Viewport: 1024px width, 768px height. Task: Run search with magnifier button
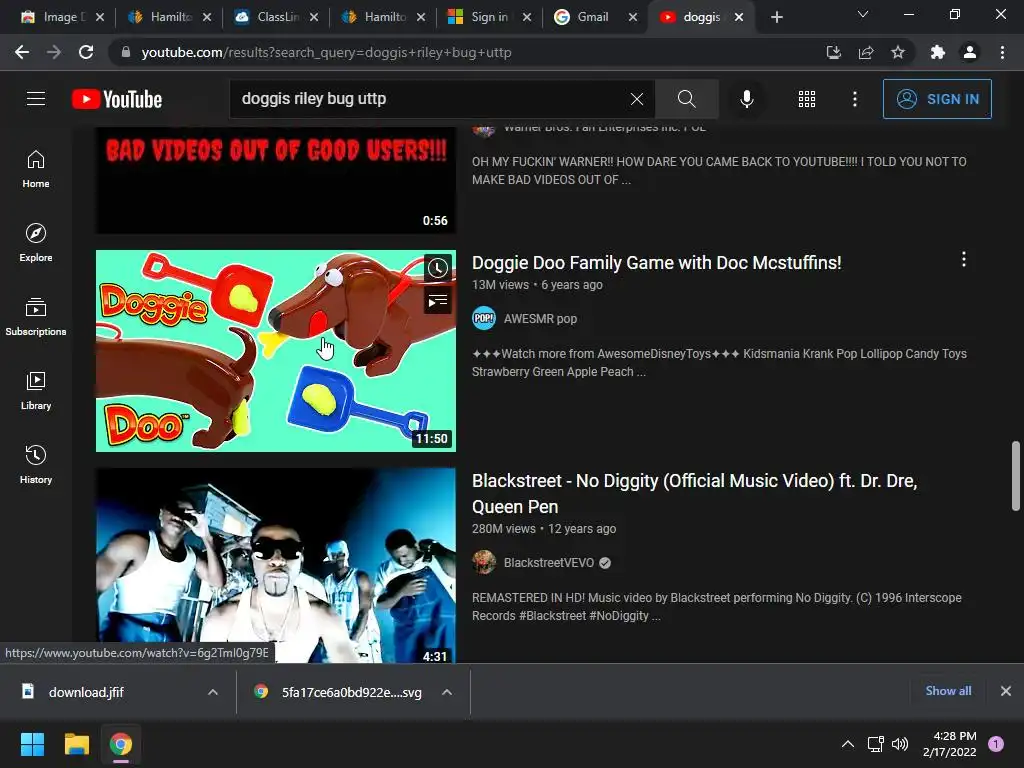click(x=686, y=99)
